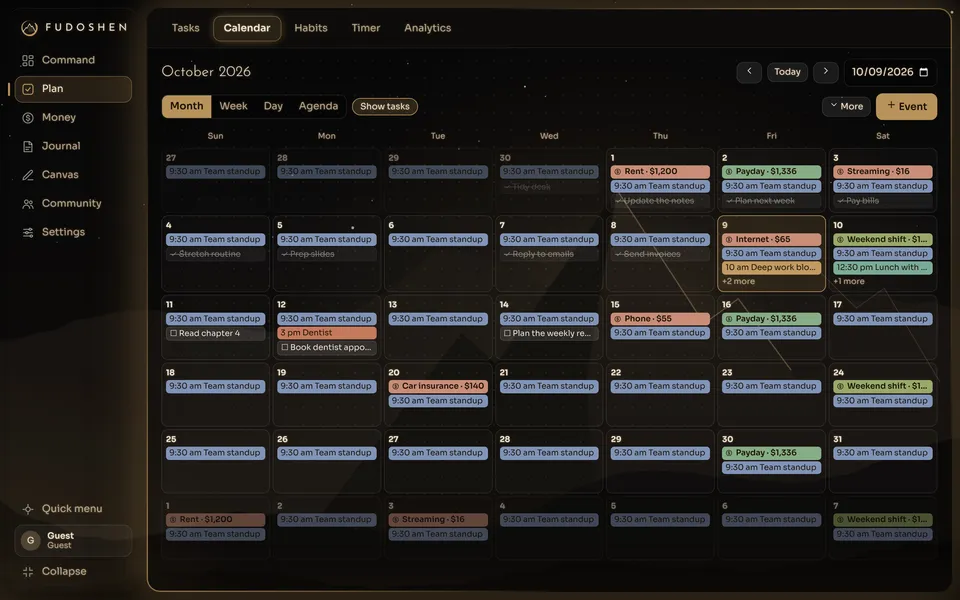This screenshot has height=600, width=960.
Task: Click the Today button
Action: click(787, 72)
